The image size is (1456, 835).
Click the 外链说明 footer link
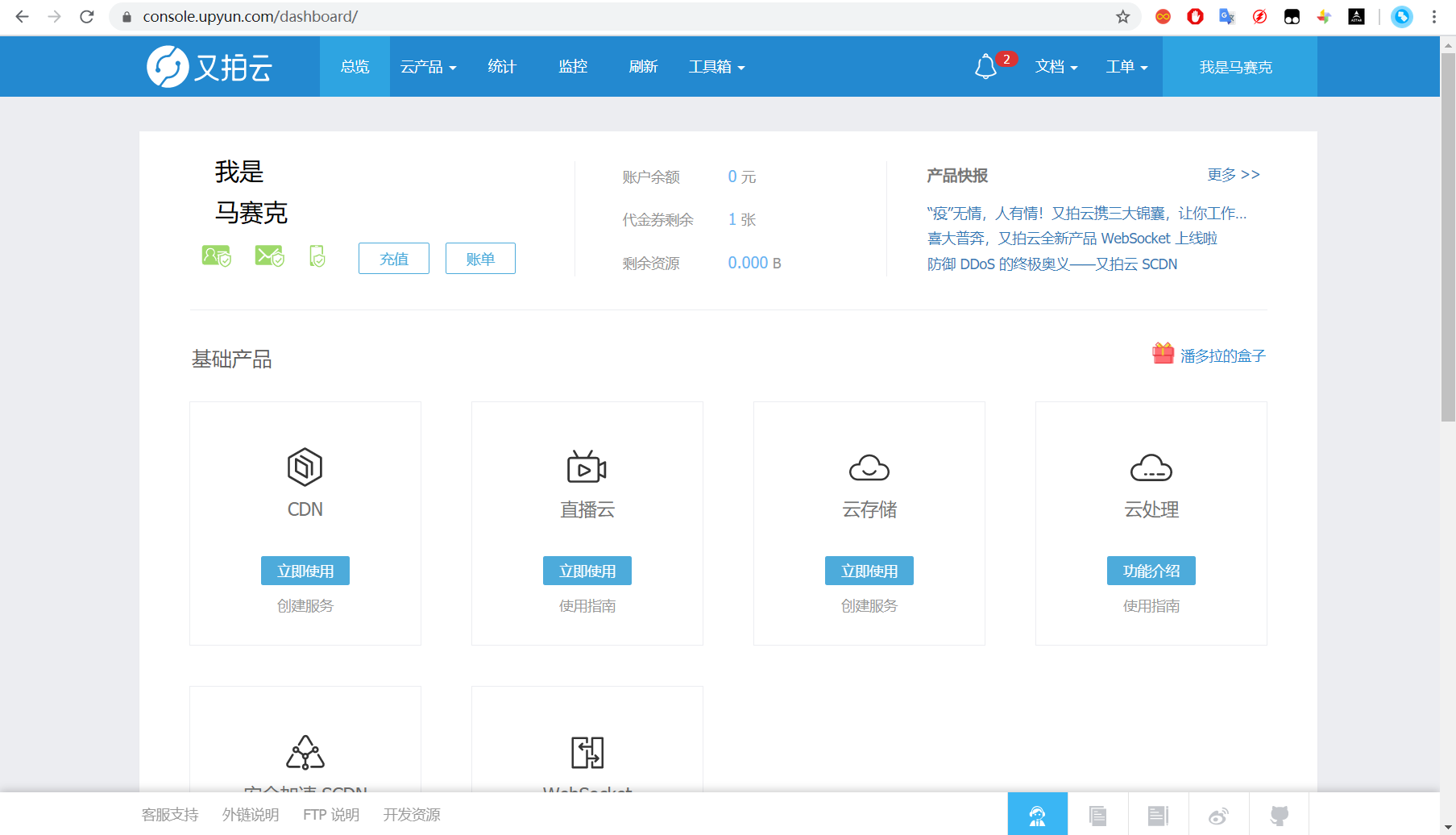pos(251,815)
